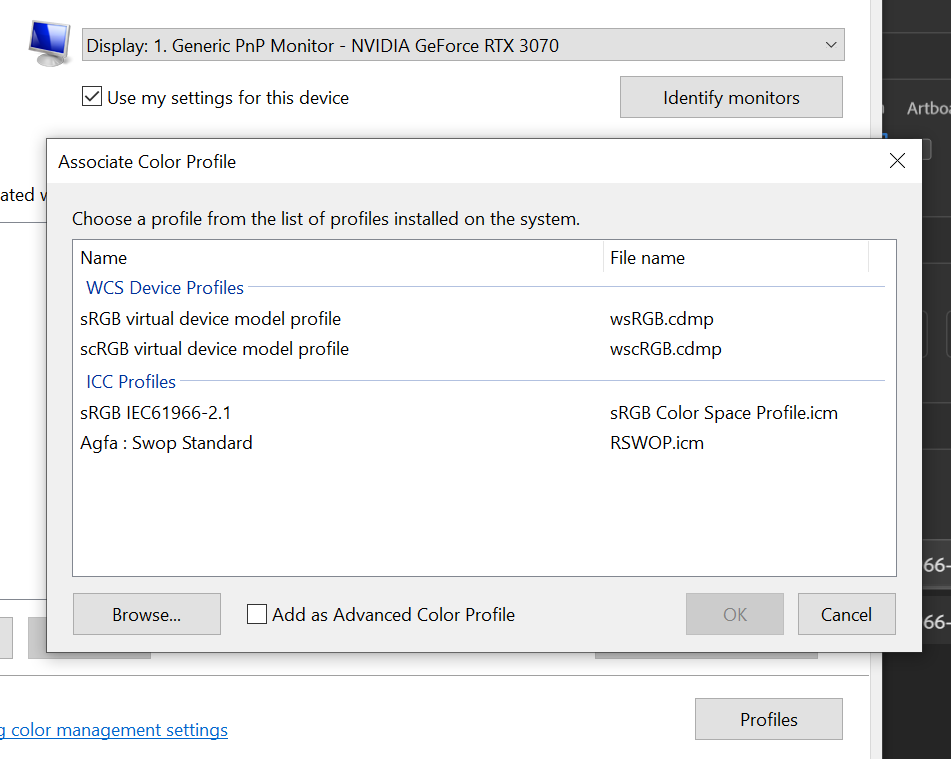Click the Identify monitors button
This screenshot has width=951, height=759.
pos(731,97)
